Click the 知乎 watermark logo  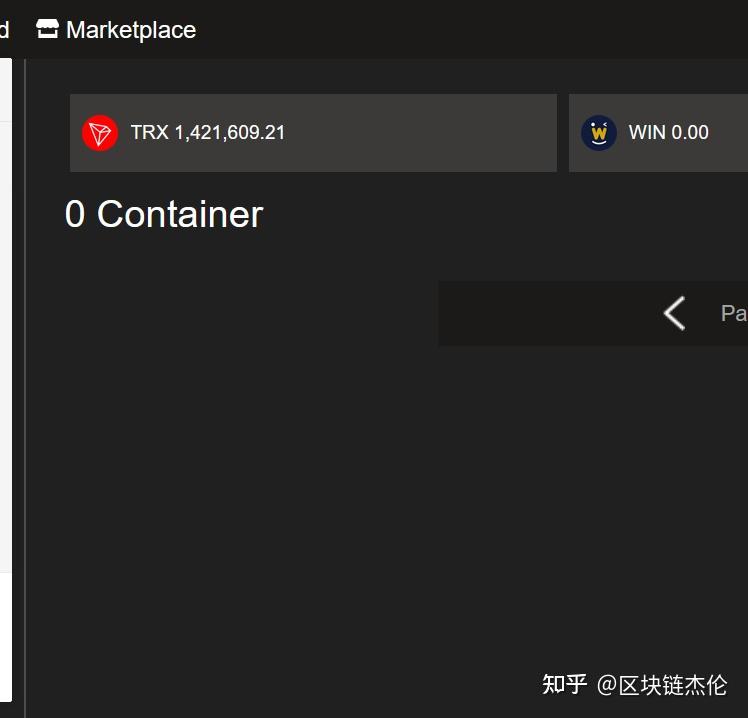click(564, 684)
